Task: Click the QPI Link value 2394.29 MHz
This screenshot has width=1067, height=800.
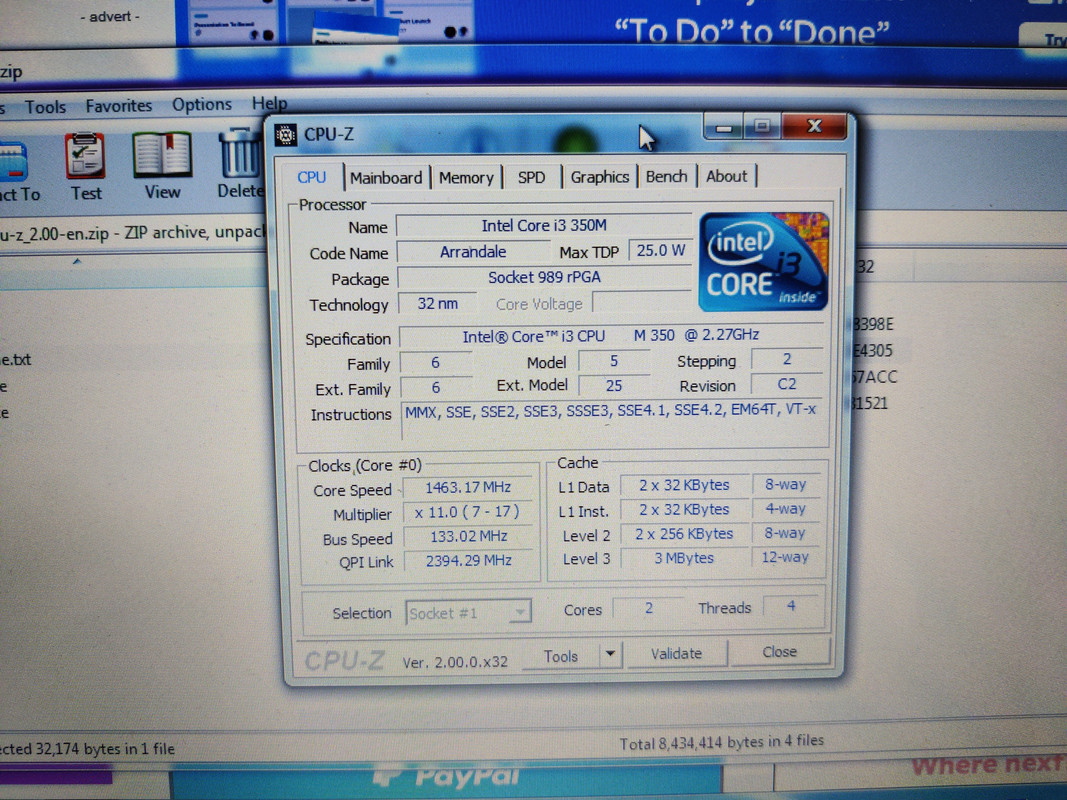Action: point(468,561)
